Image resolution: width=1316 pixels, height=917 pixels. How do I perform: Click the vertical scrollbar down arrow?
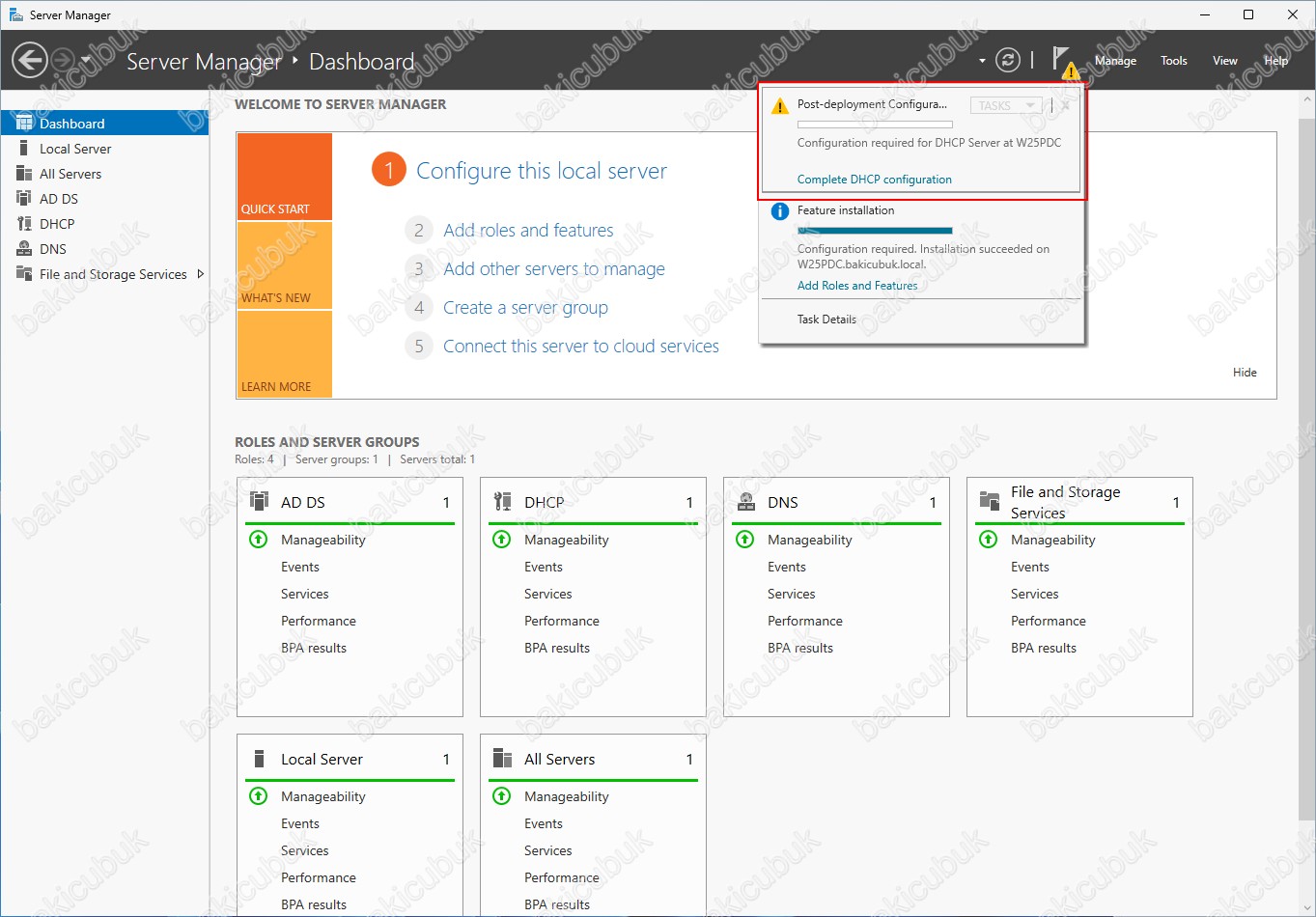pyautogui.click(x=1307, y=907)
